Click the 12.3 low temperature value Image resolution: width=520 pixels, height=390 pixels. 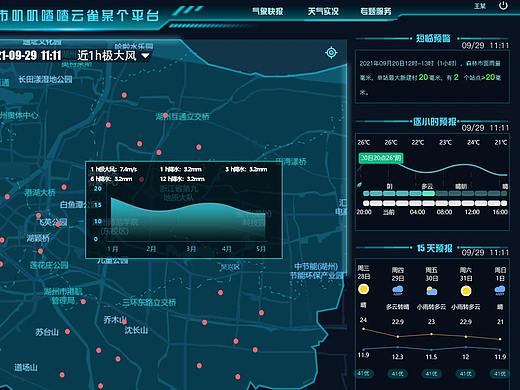point(397,357)
